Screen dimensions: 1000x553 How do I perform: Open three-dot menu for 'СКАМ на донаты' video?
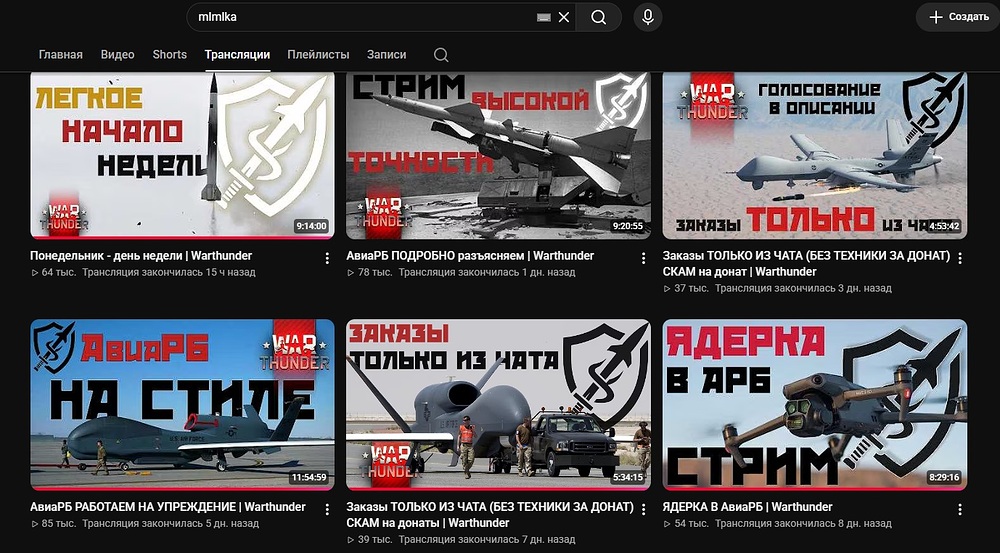(x=643, y=509)
